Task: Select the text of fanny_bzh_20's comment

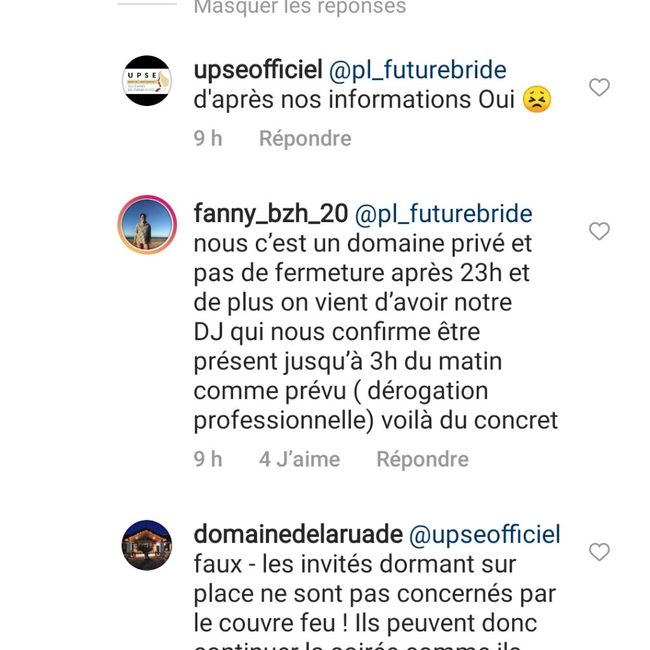Action: (x=376, y=332)
